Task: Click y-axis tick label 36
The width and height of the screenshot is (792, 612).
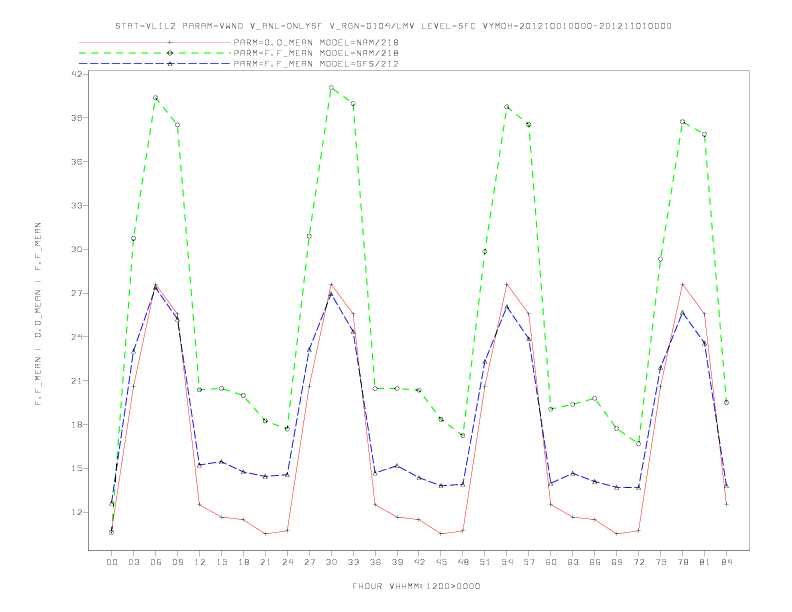Action: tap(78, 162)
